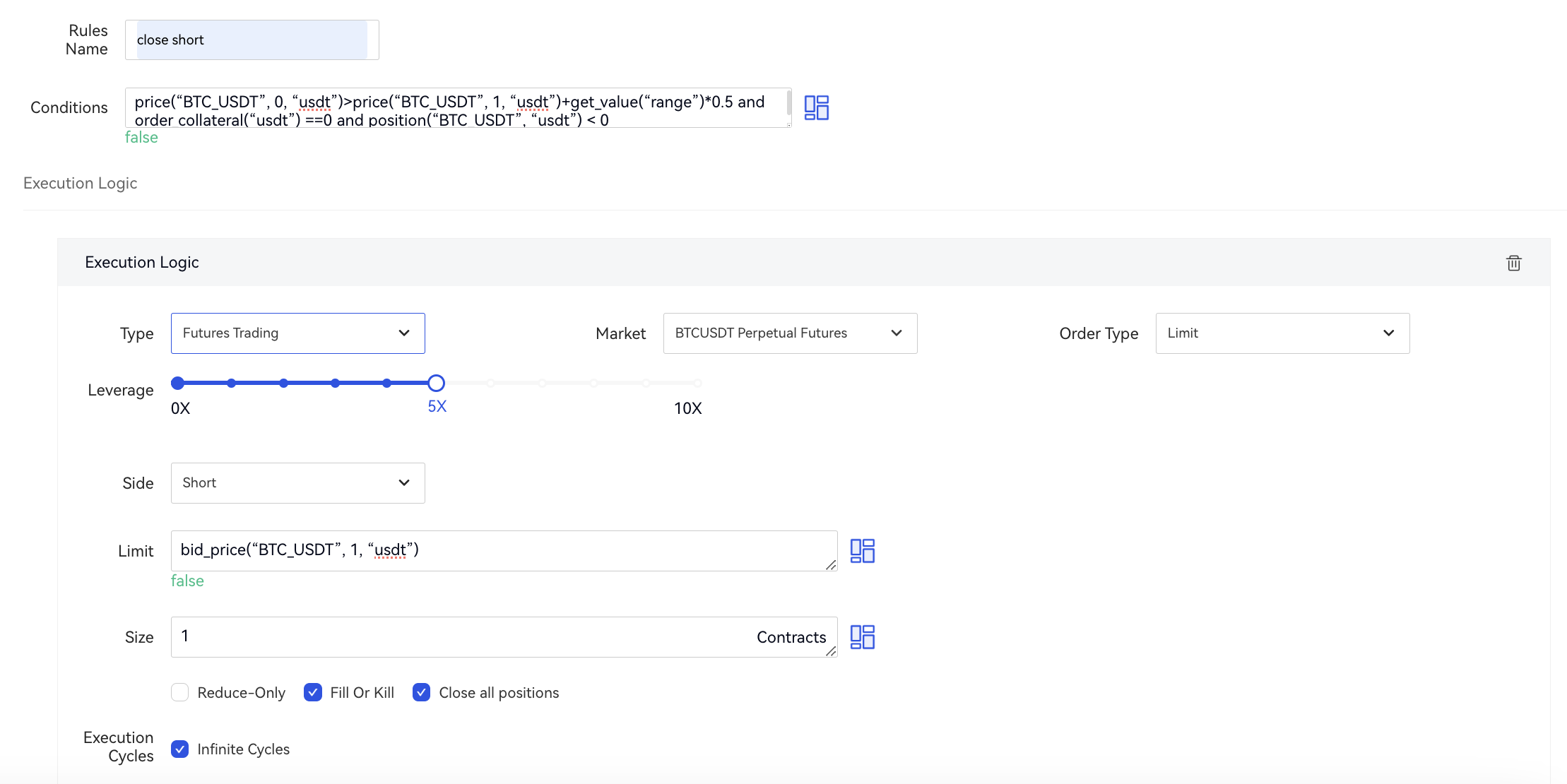This screenshot has height=784, width=1567.
Task: Click the Rules Name field containing close short
Action: [252, 40]
